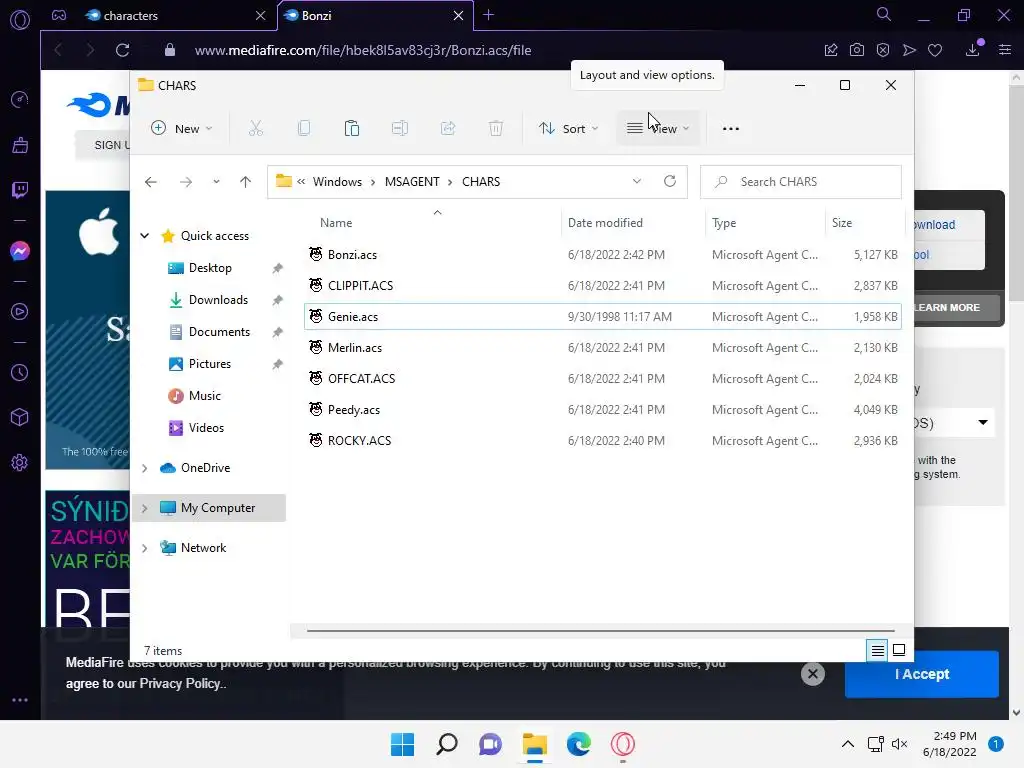
Task: Open Twitch in Opera sidebar
Action: [x=20, y=190]
